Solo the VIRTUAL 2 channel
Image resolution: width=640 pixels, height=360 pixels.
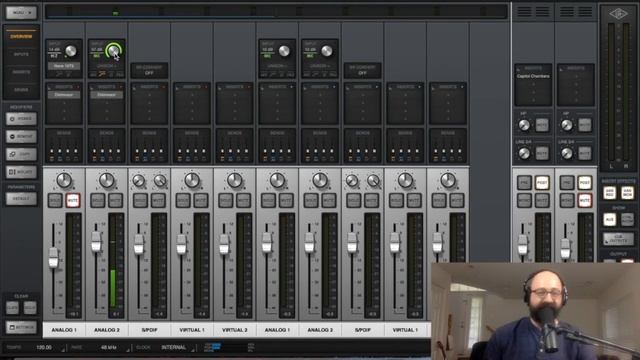click(226, 200)
